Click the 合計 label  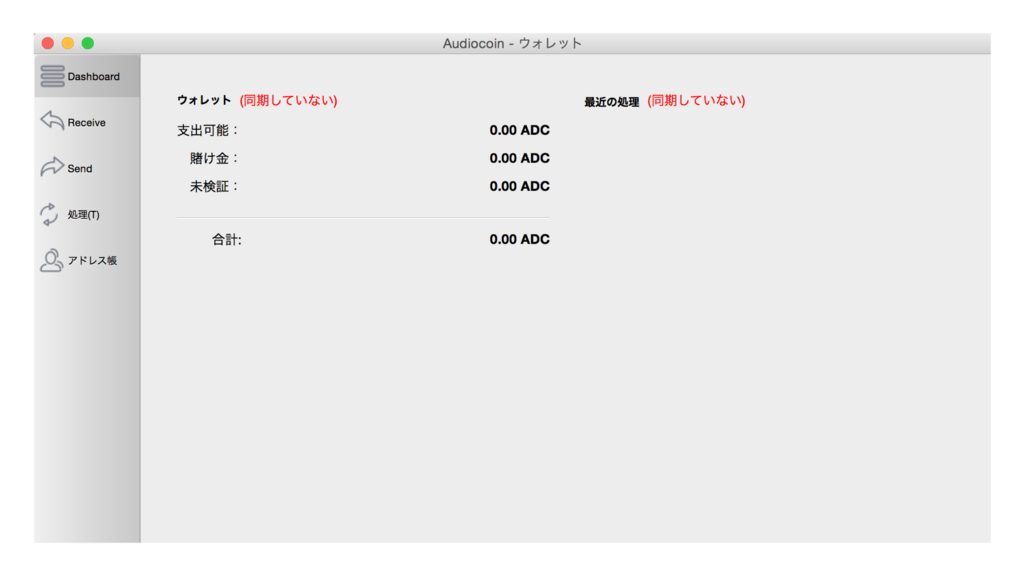[227, 240]
